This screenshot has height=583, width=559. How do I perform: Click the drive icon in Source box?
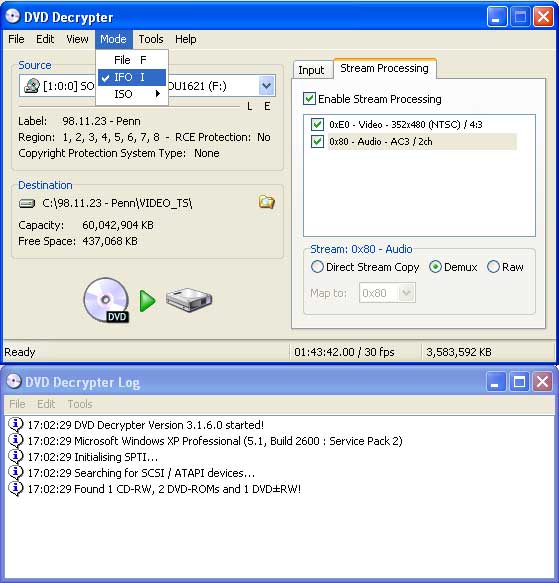tap(32, 86)
